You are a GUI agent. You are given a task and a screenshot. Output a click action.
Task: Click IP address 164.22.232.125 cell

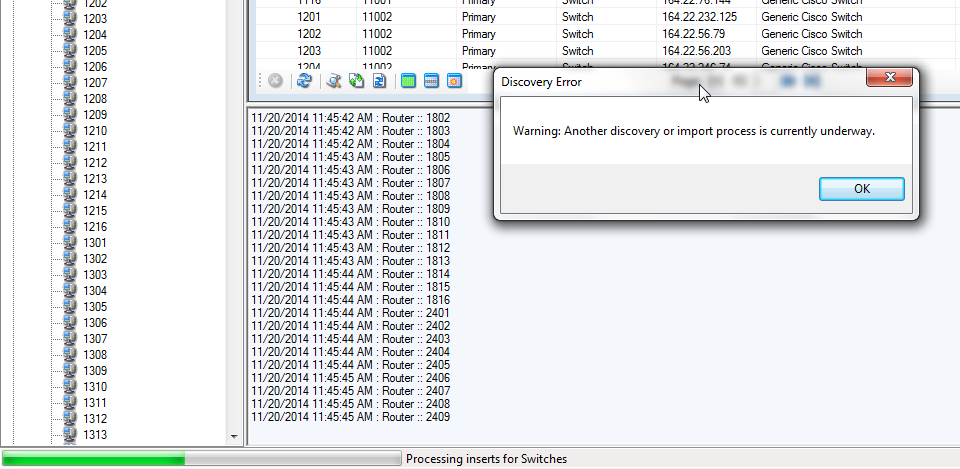pos(699,17)
